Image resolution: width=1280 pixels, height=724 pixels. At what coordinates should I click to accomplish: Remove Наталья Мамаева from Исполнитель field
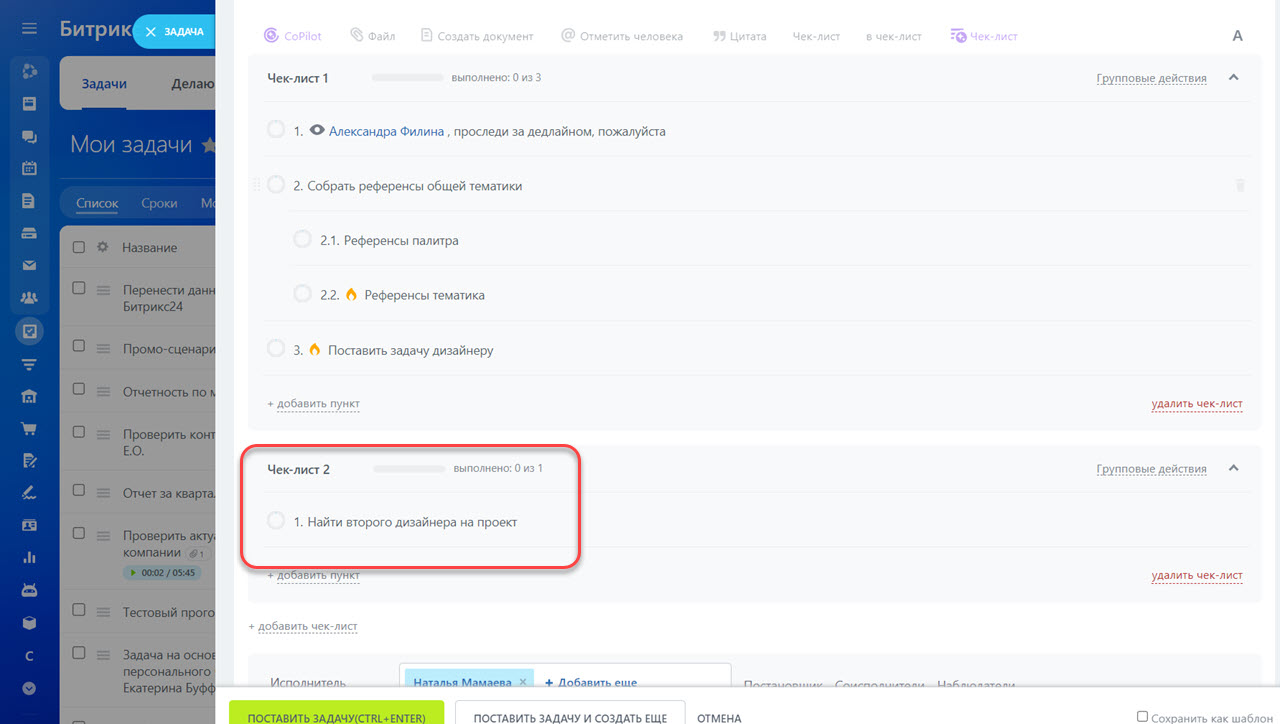coord(522,682)
